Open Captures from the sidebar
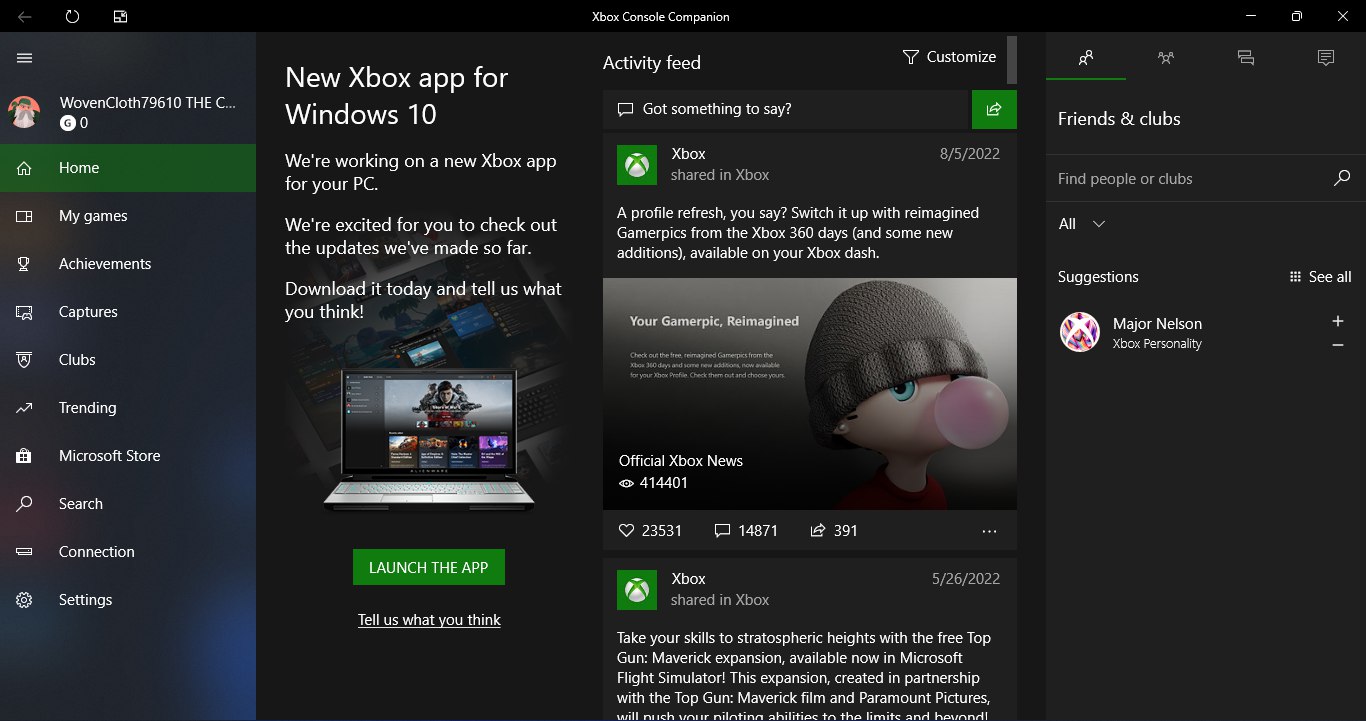1366x721 pixels. (x=88, y=312)
